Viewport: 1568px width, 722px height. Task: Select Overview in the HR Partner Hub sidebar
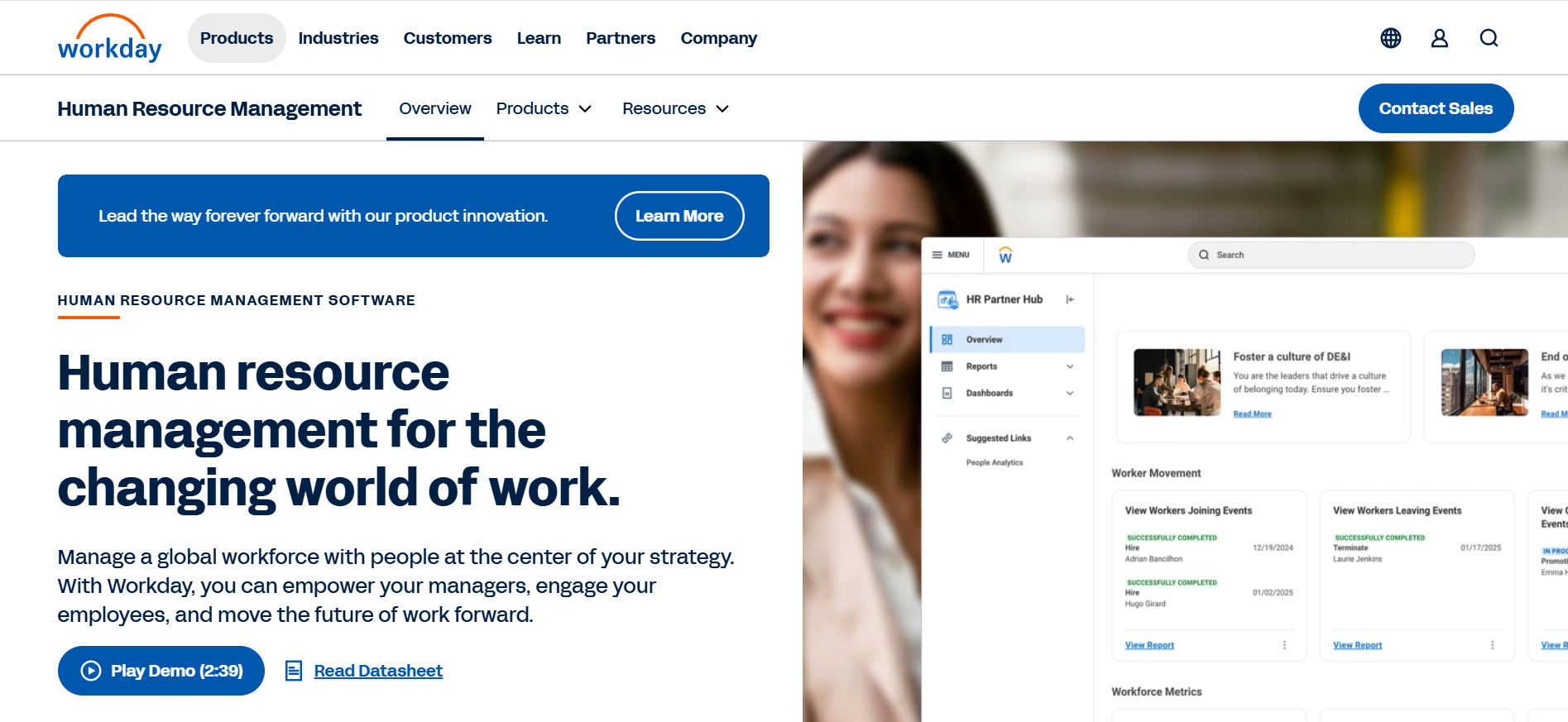[1007, 340]
